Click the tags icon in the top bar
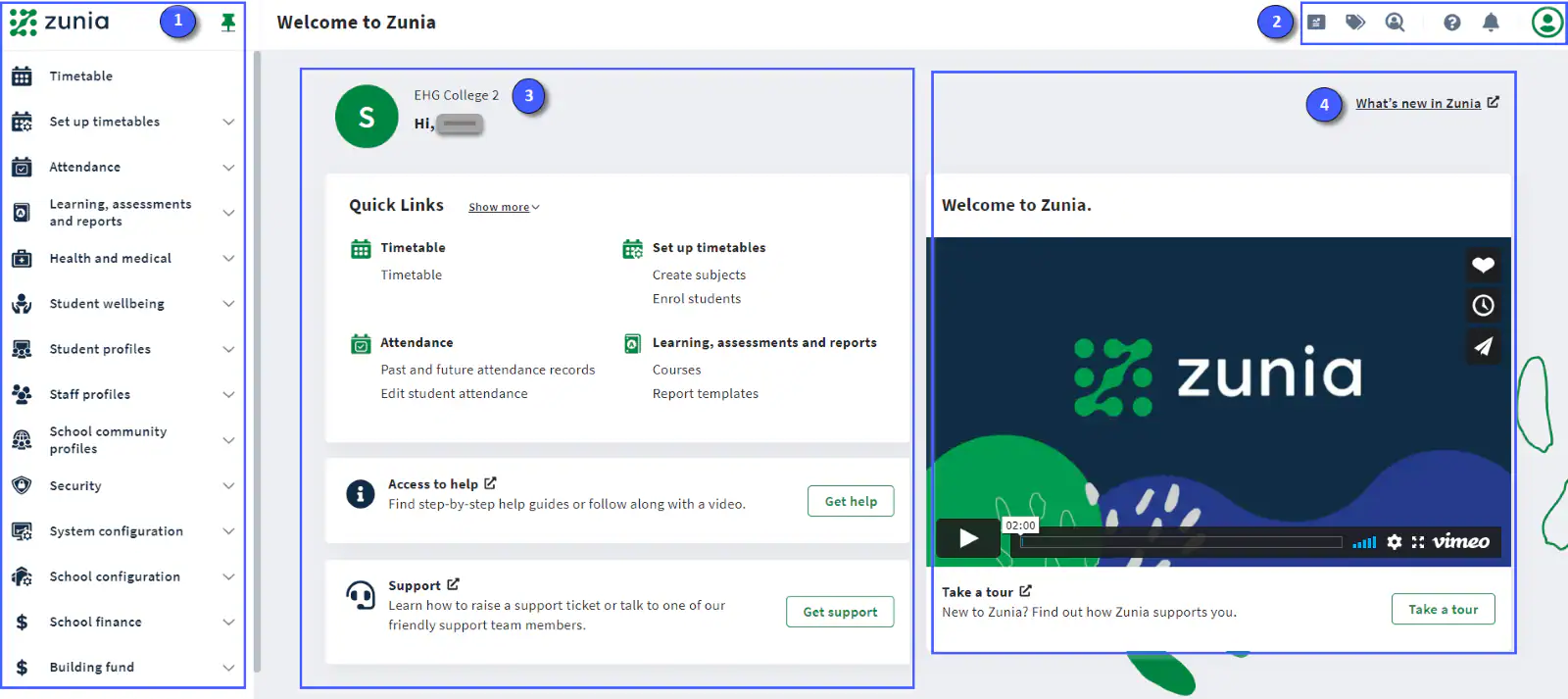This screenshot has height=699, width=1568. click(x=1355, y=22)
